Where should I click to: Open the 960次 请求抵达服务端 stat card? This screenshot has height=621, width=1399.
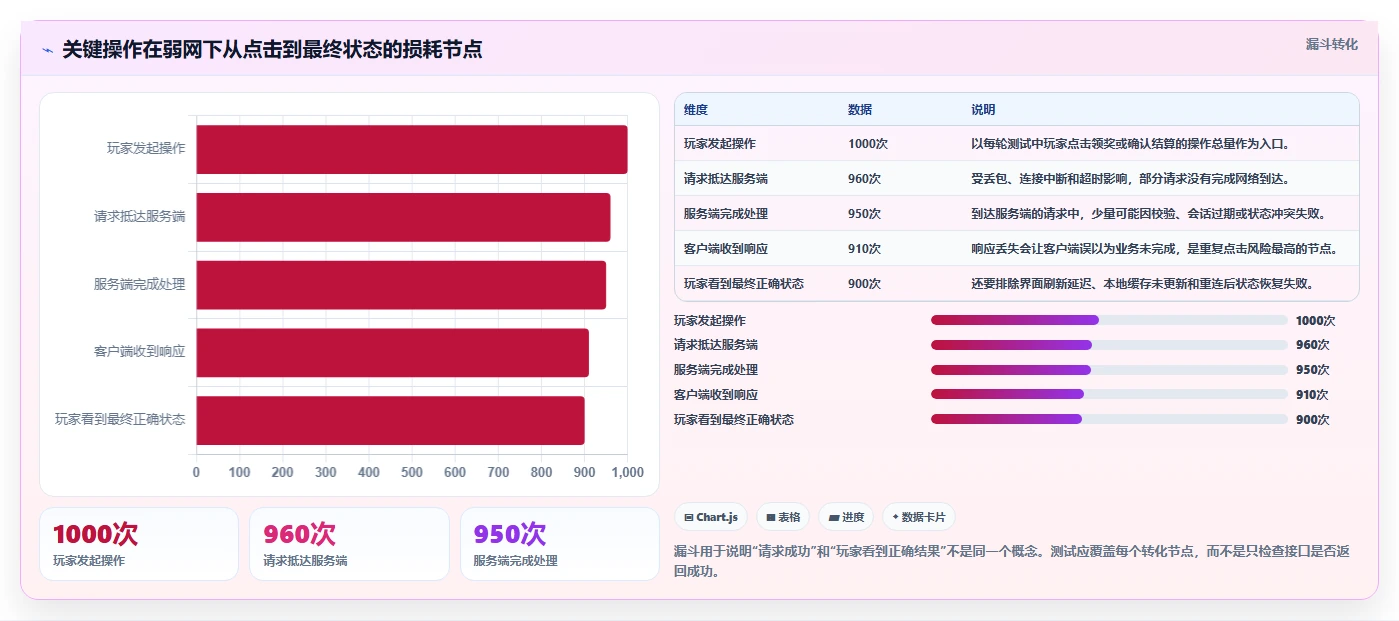point(349,544)
